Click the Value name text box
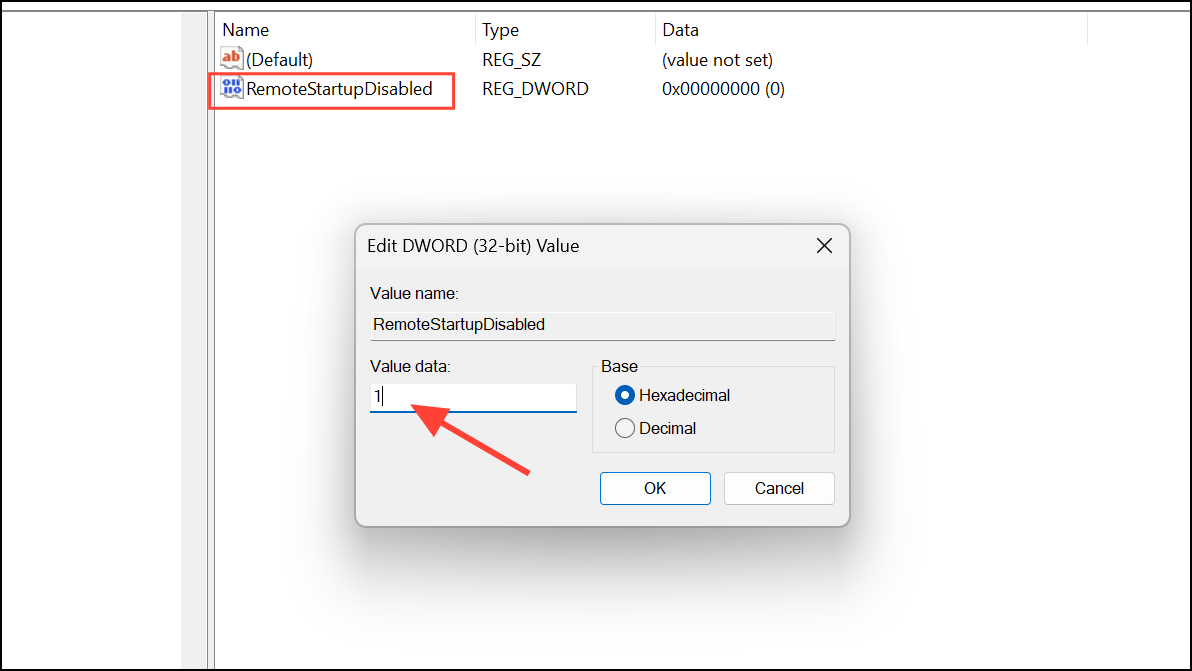 (x=602, y=324)
